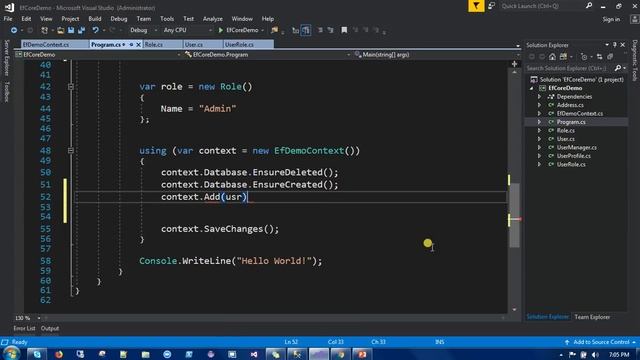Collapse the using block at line 48
The image size is (640, 360).
click(71, 151)
